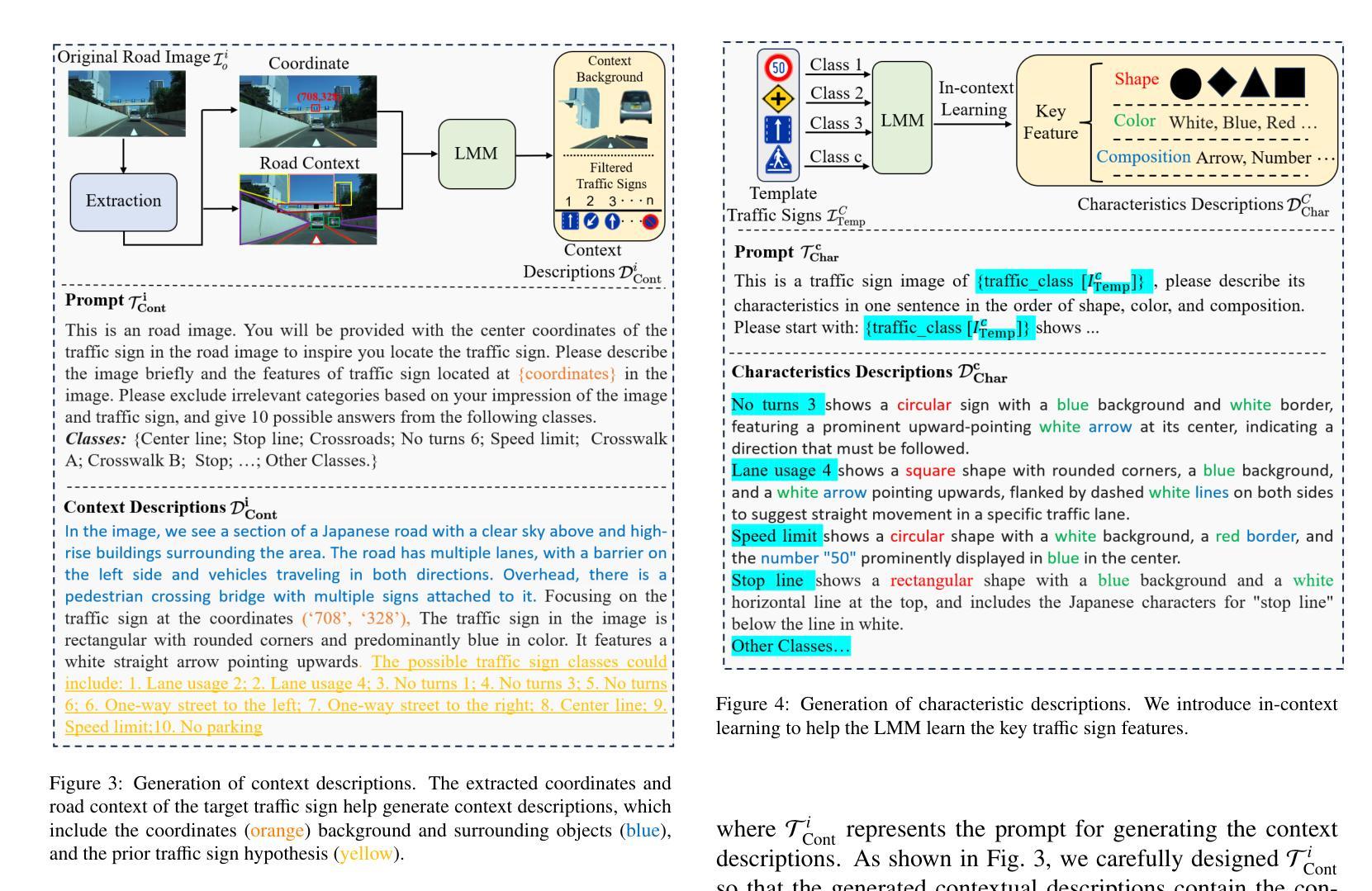Click the 'Key Feature' label
The image size is (1372, 891).
click(1051, 122)
